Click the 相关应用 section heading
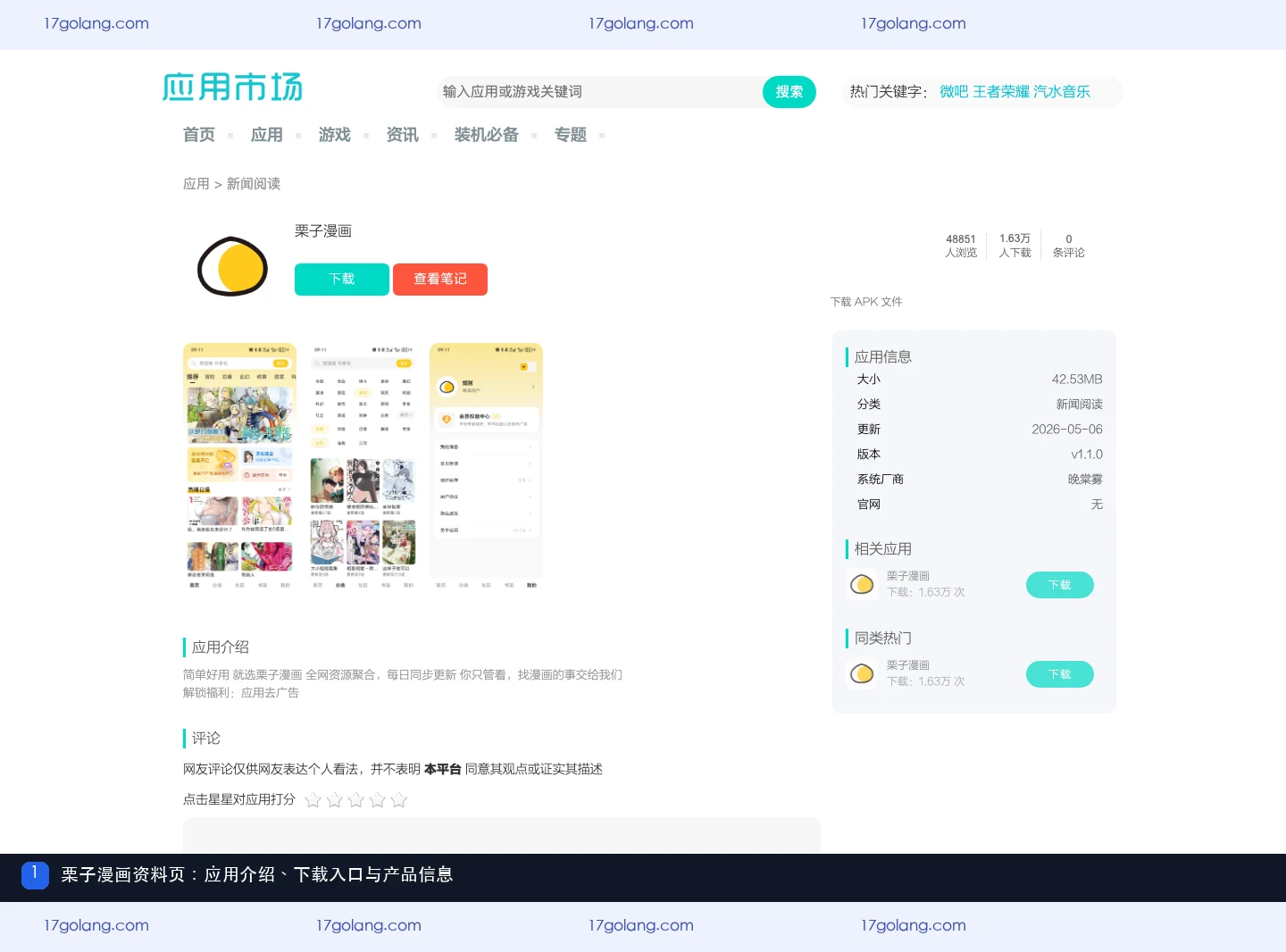Viewport: 1286px width, 952px height. point(883,549)
